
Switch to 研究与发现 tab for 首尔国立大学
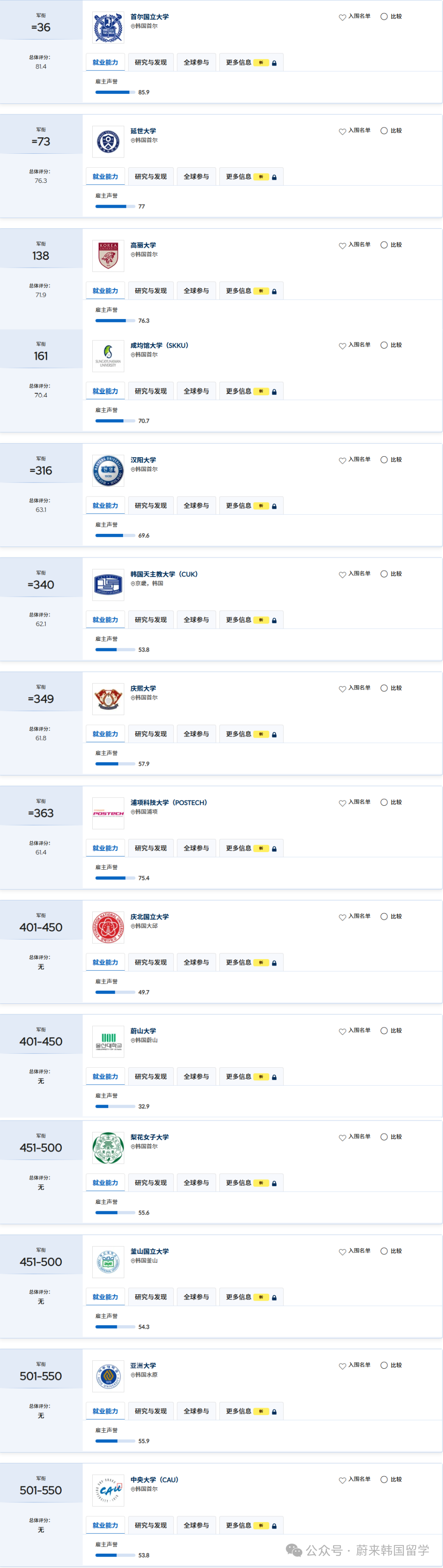pos(150,62)
